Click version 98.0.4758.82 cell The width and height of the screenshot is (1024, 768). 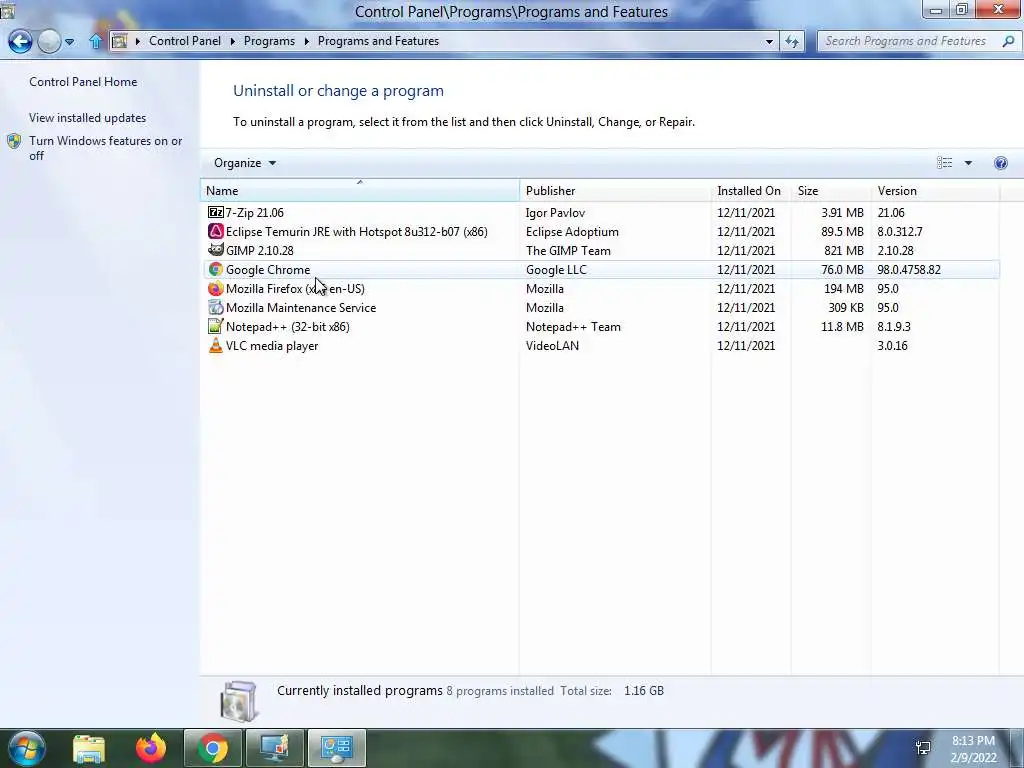(908, 269)
